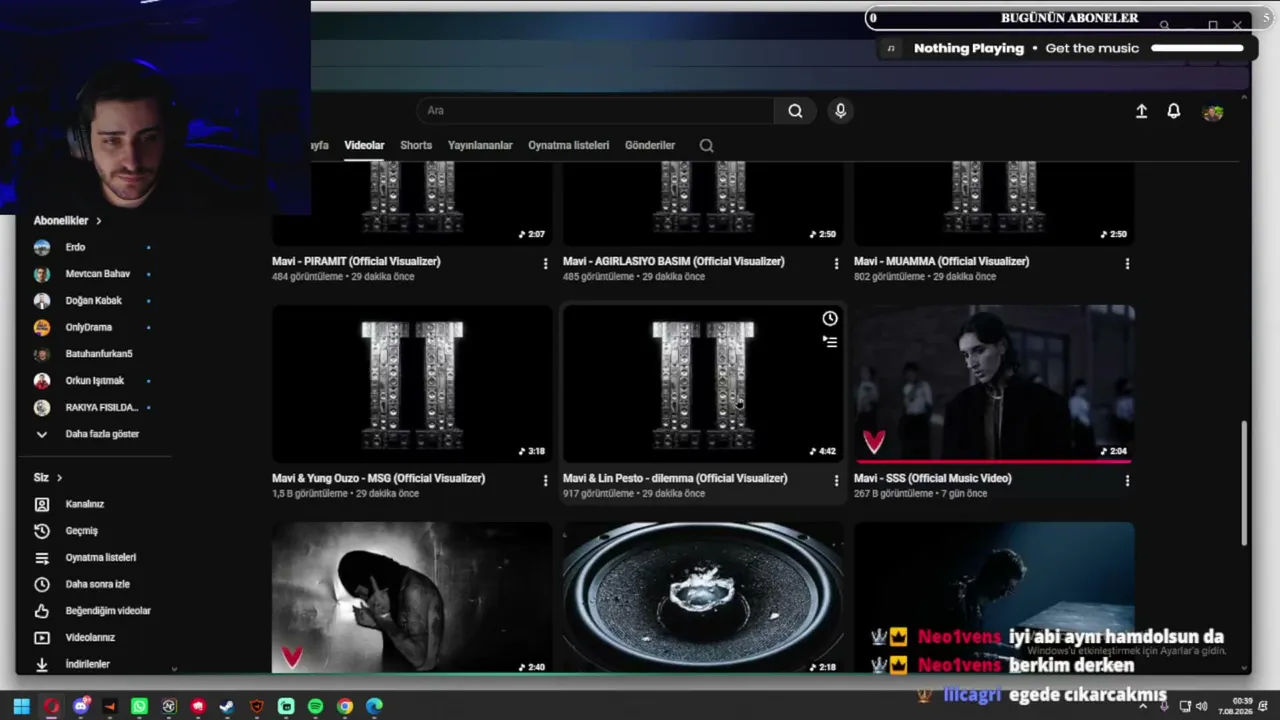1280x720 pixels.
Task: Open options menu for Mavi & Lin Pesto - dilemma
Action: (x=836, y=481)
